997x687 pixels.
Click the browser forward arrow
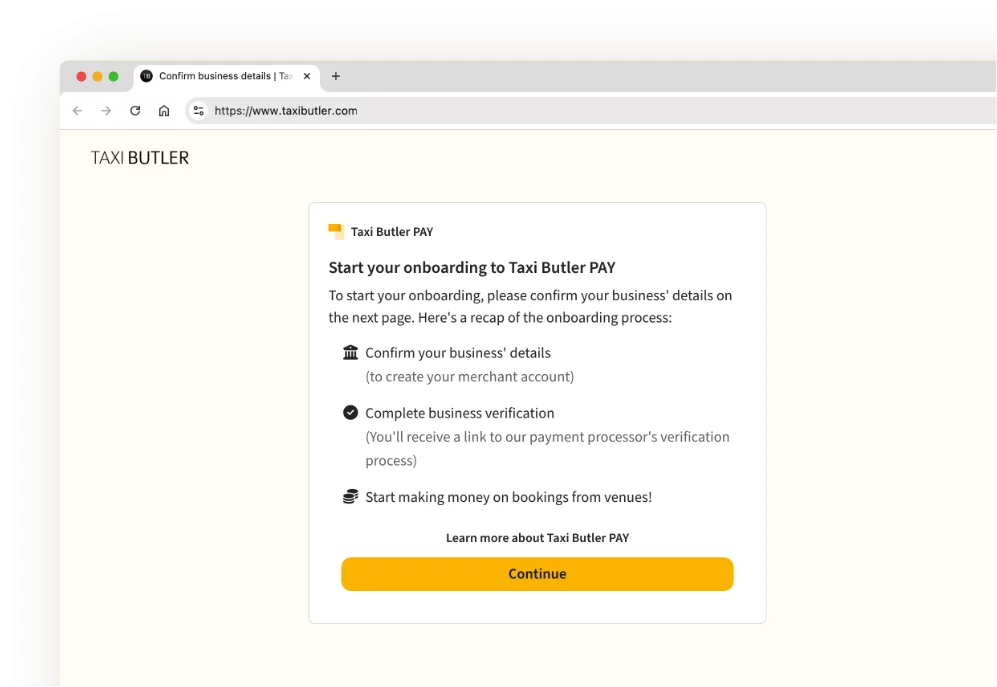(106, 111)
